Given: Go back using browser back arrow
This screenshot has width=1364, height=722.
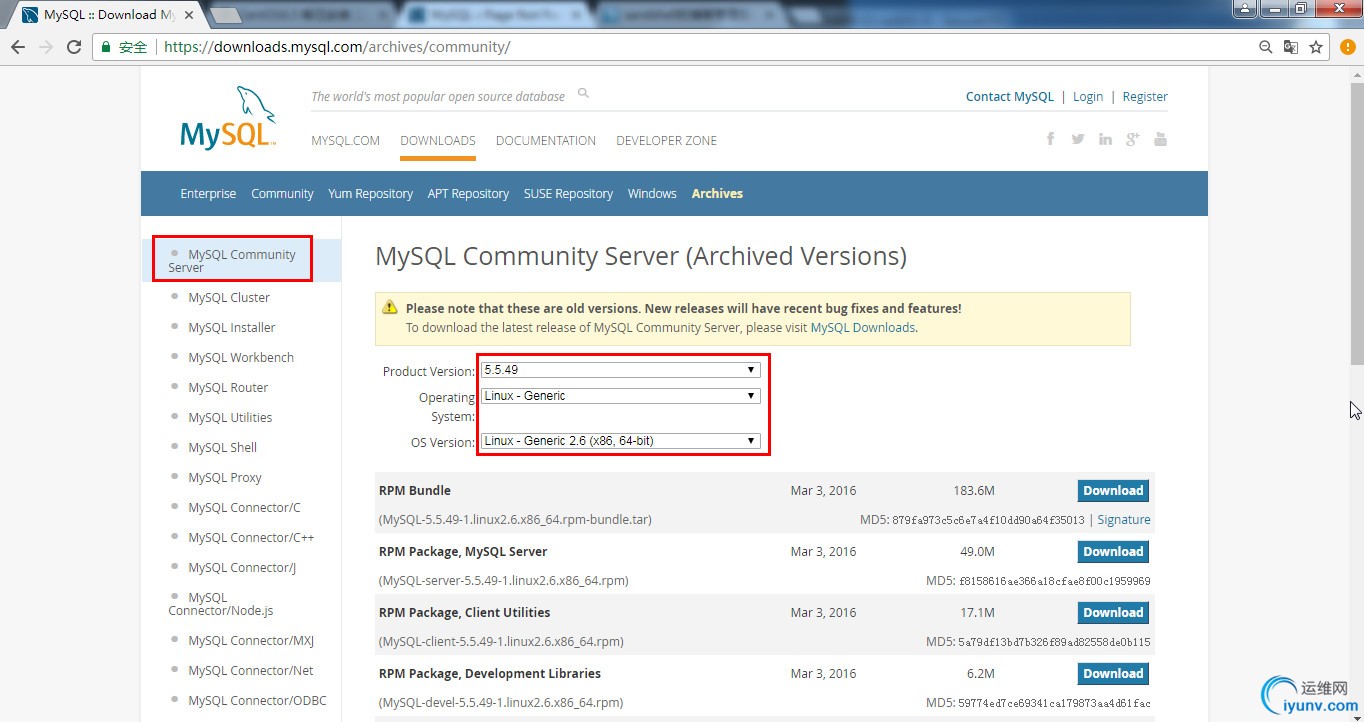Looking at the screenshot, I should [x=17, y=47].
